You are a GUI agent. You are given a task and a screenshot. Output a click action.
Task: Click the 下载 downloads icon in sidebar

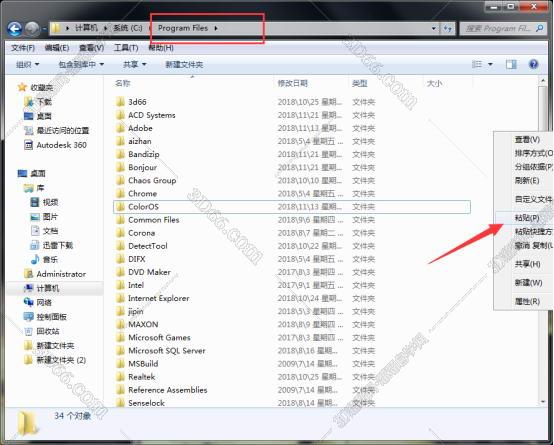pos(29,102)
